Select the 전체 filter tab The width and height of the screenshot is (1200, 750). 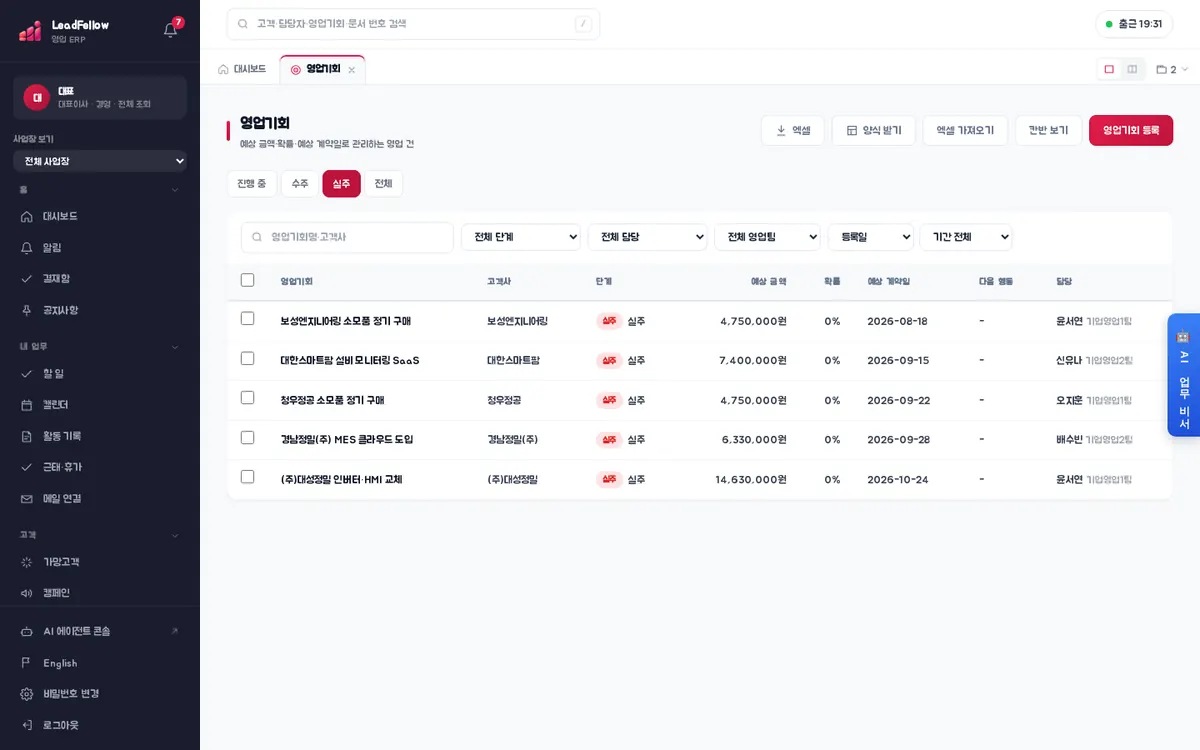click(383, 184)
